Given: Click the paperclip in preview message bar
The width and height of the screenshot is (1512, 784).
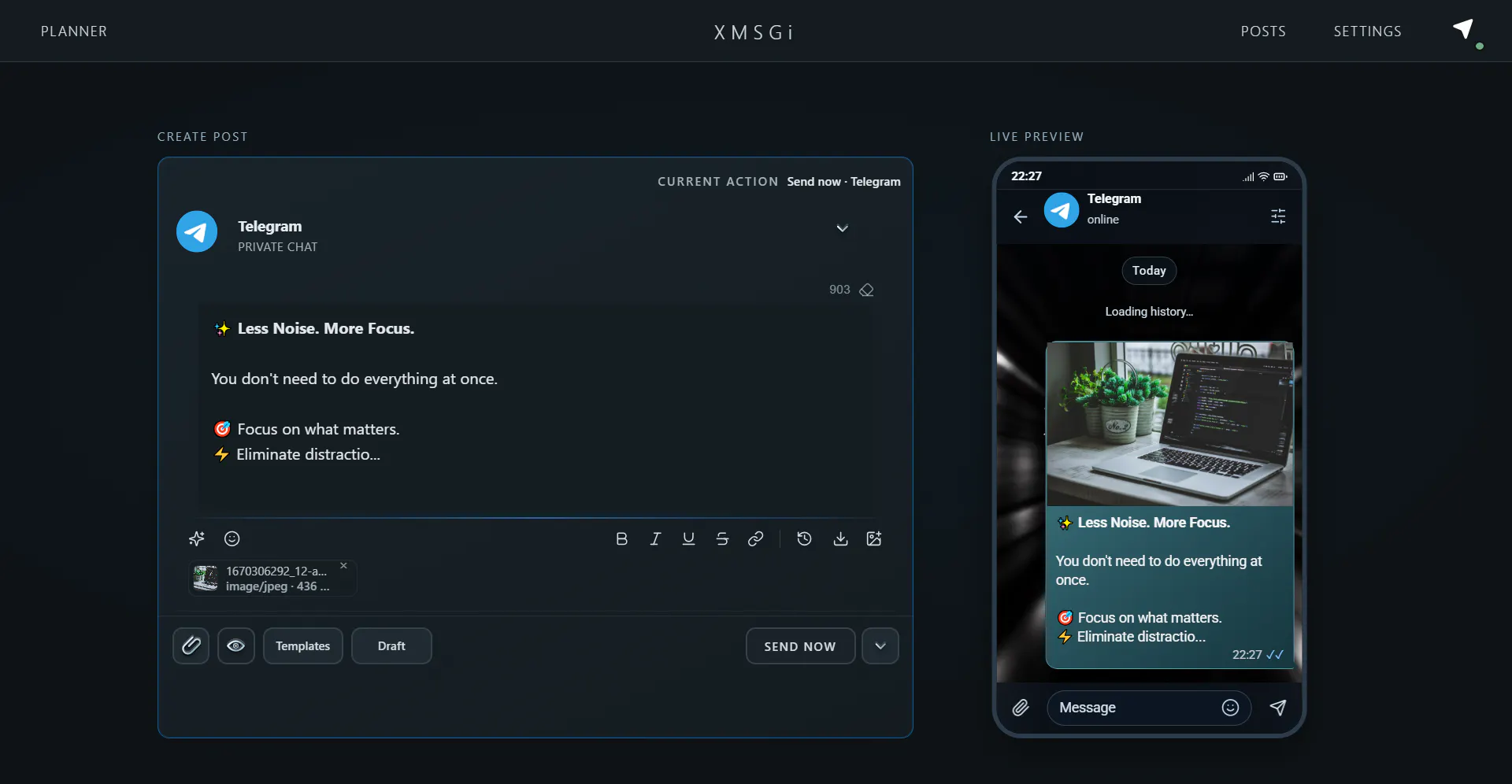Looking at the screenshot, I should click(x=1021, y=708).
